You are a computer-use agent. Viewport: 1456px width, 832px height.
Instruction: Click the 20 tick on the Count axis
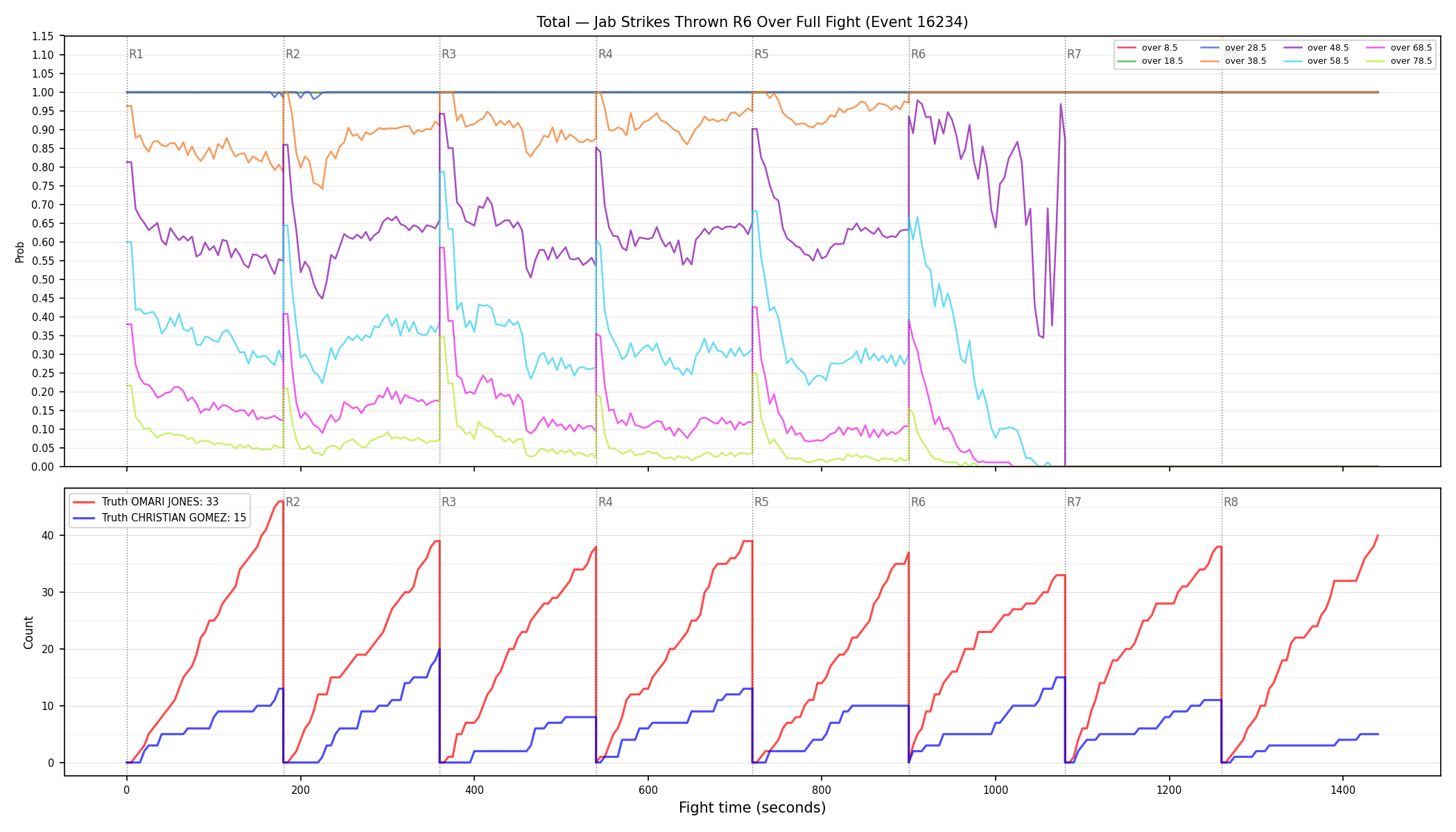(x=48, y=649)
